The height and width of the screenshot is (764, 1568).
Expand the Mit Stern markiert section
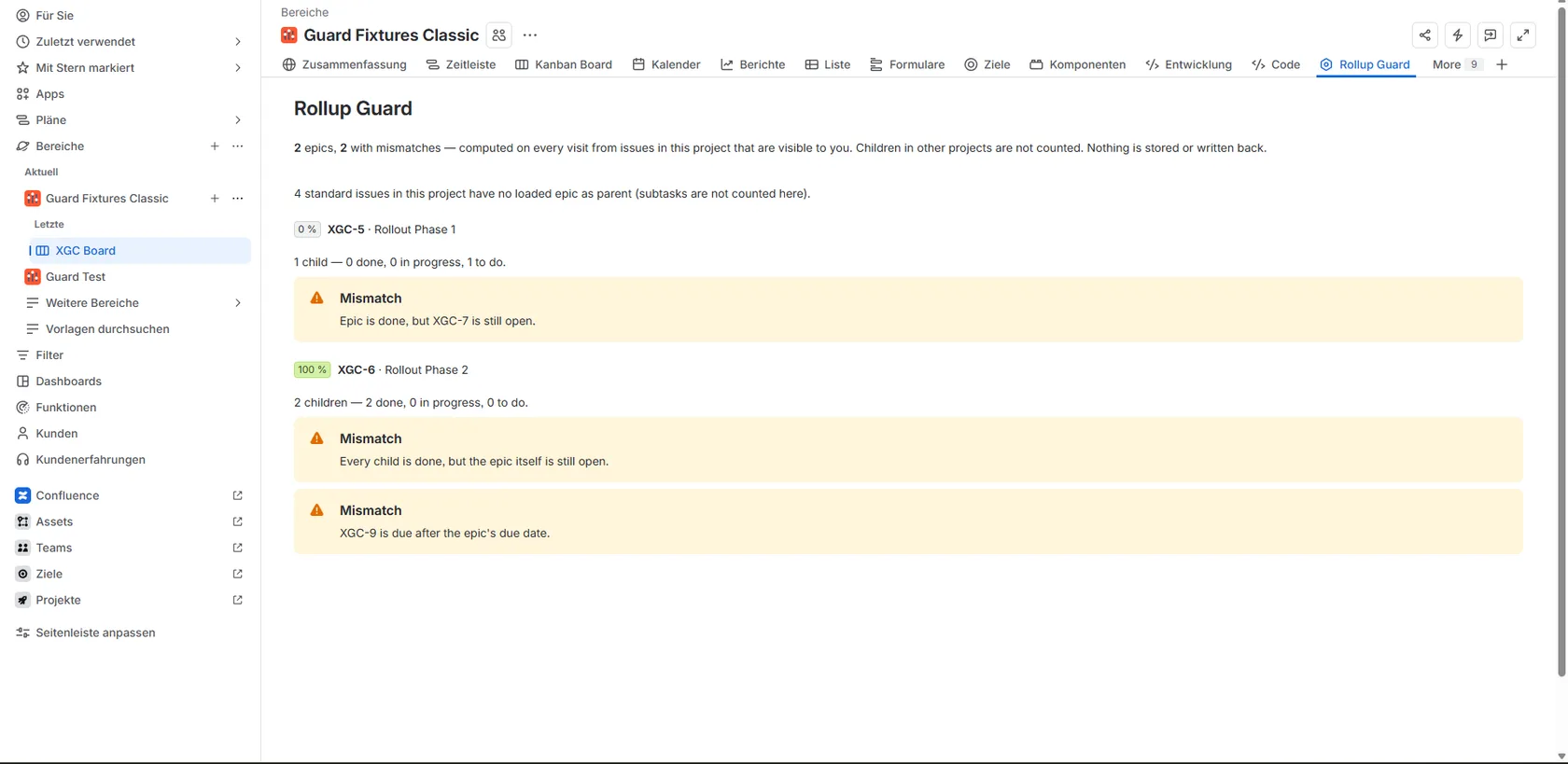point(238,68)
